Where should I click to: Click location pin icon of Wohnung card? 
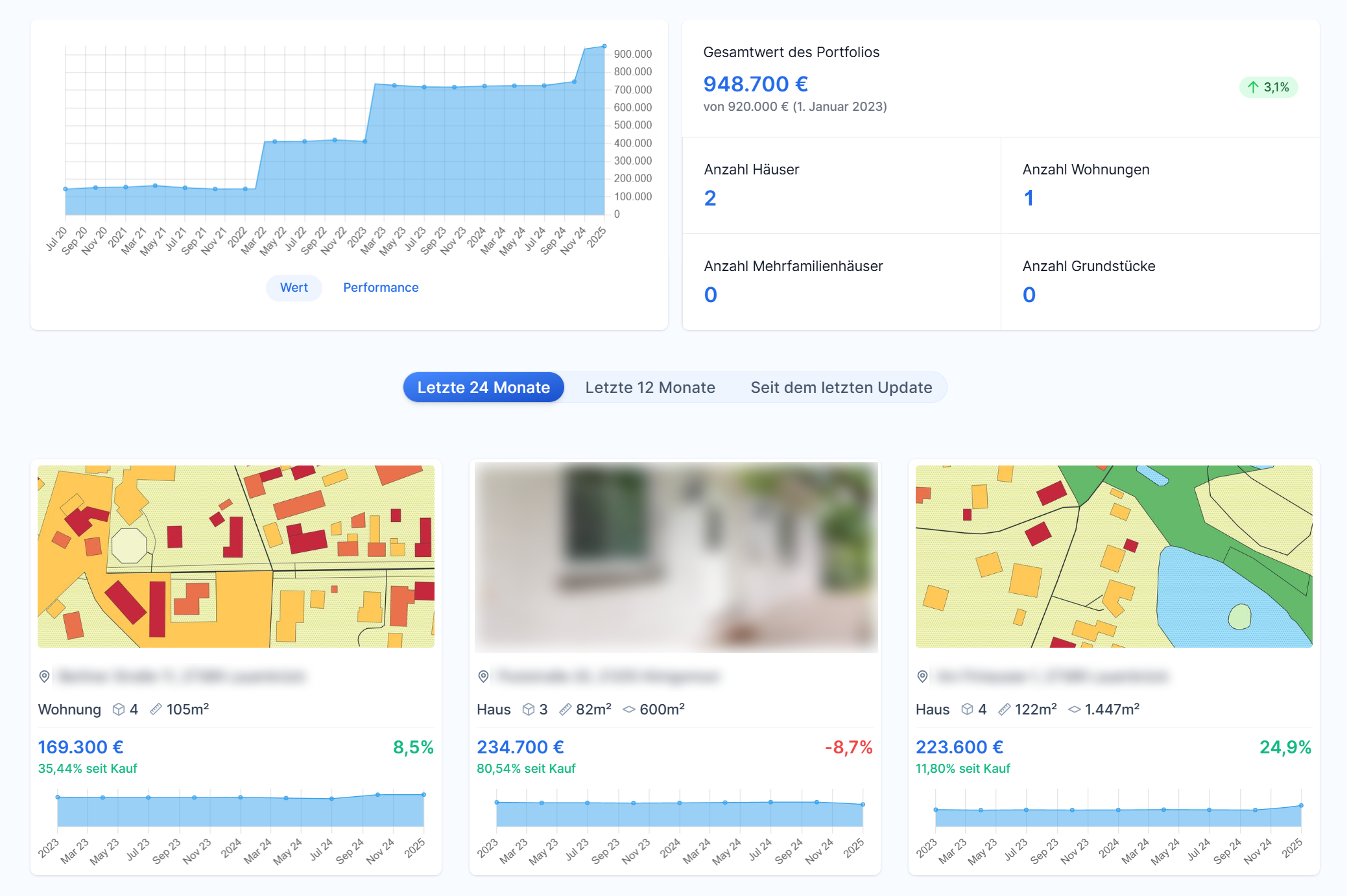pos(44,676)
